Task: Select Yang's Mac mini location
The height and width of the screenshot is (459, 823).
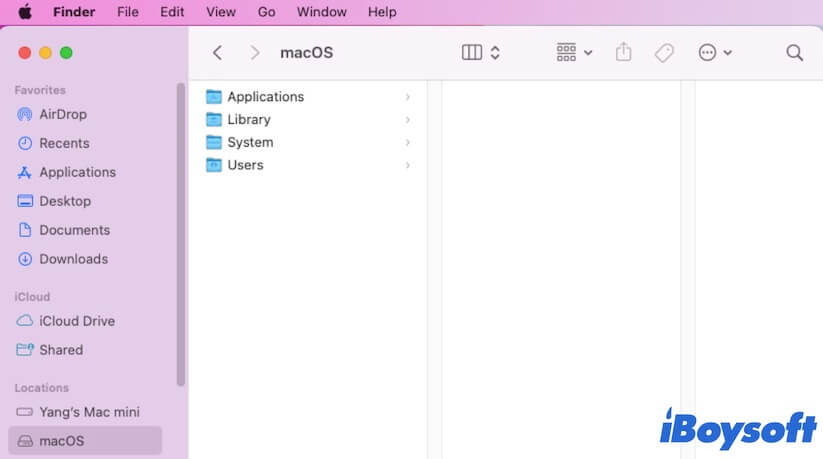Action: (x=87, y=412)
